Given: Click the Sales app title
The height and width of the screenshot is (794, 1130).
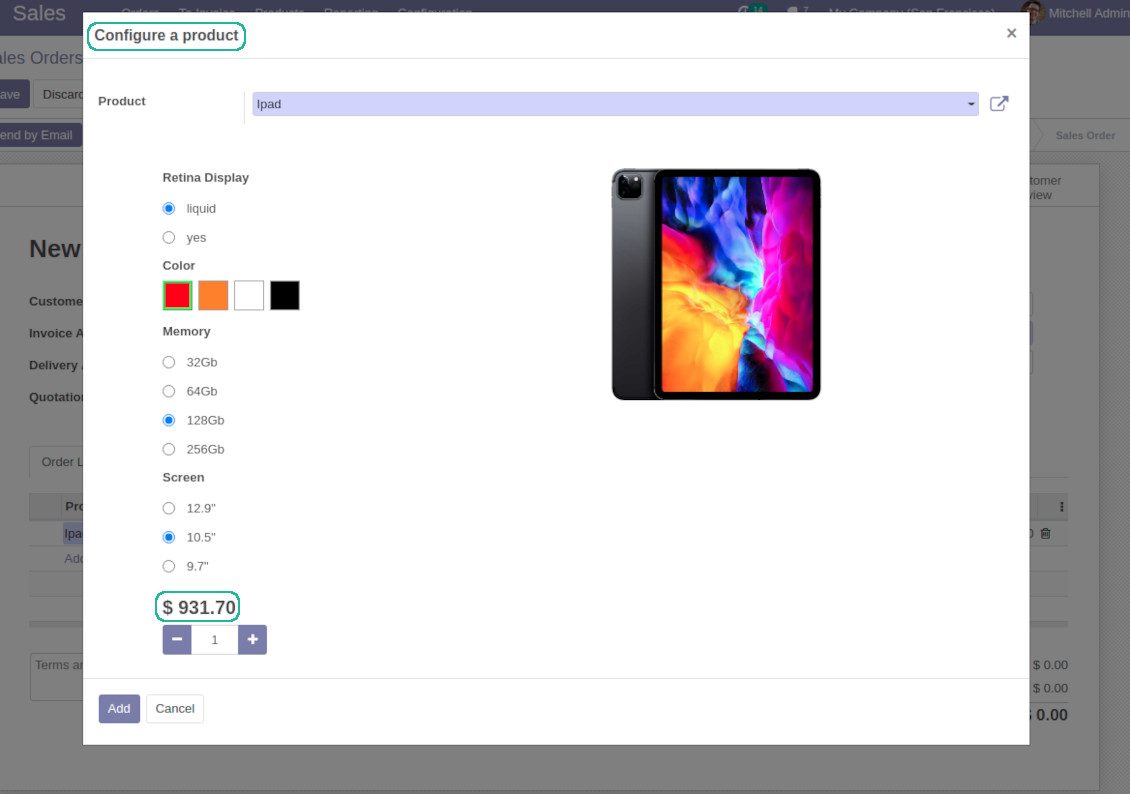Looking at the screenshot, I should click(x=39, y=13).
